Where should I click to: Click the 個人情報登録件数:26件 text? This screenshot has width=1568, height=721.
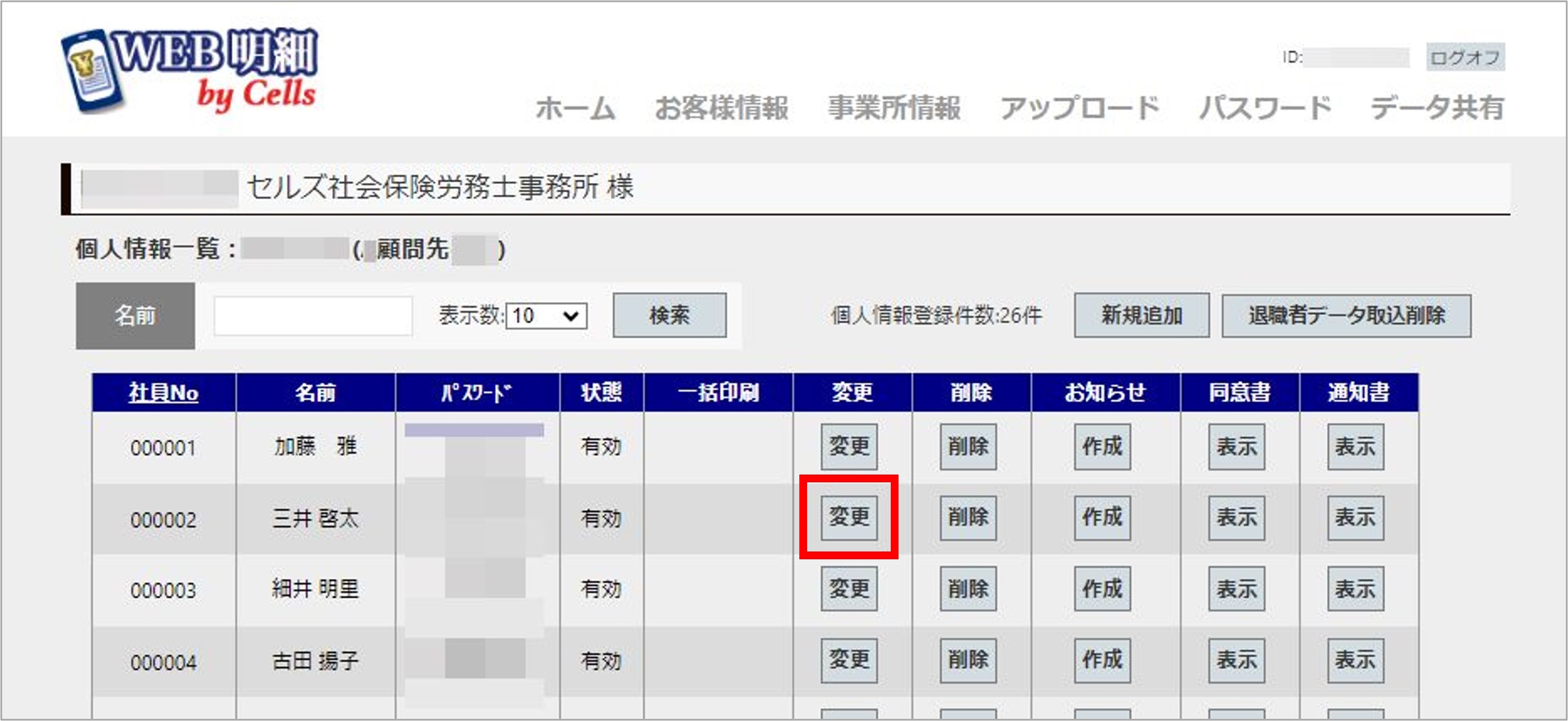pyautogui.click(x=936, y=316)
